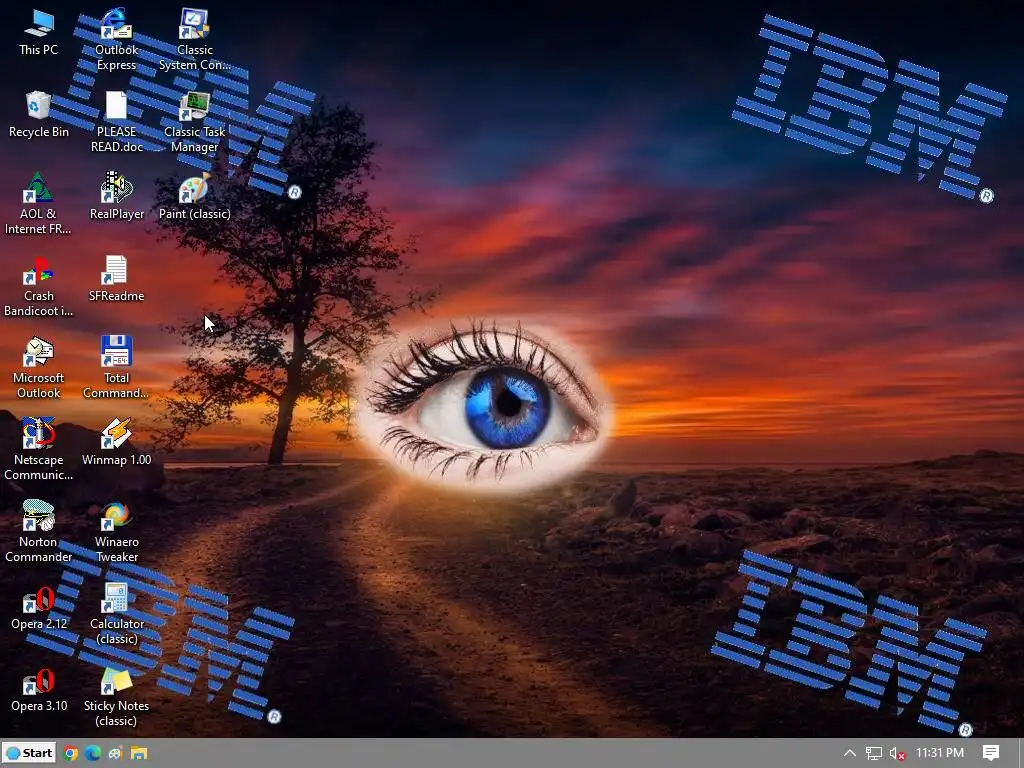Launch Google Chrome from the taskbar
The image size is (1024, 768).
tap(71, 753)
